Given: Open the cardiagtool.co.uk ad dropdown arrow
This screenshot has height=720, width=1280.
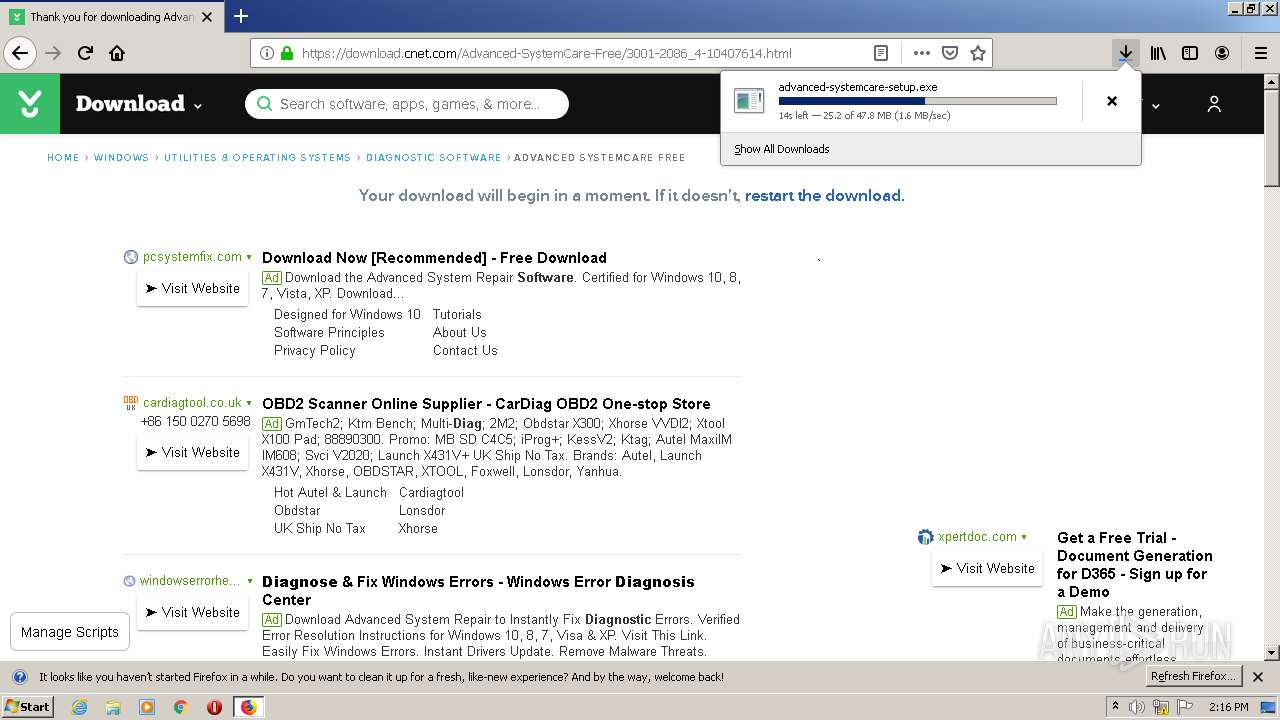Looking at the screenshot, I should (x=249, y=403).
